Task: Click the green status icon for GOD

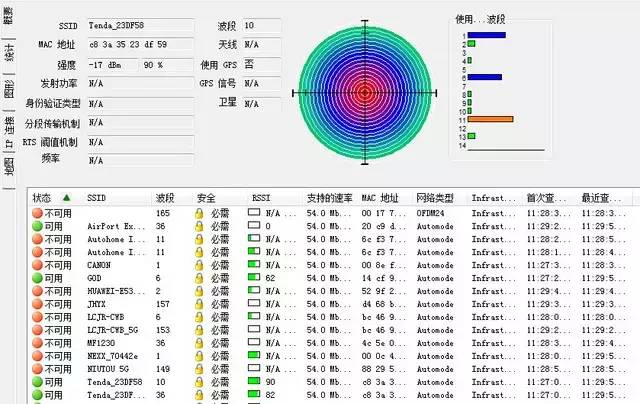Action: coord(37,278)
